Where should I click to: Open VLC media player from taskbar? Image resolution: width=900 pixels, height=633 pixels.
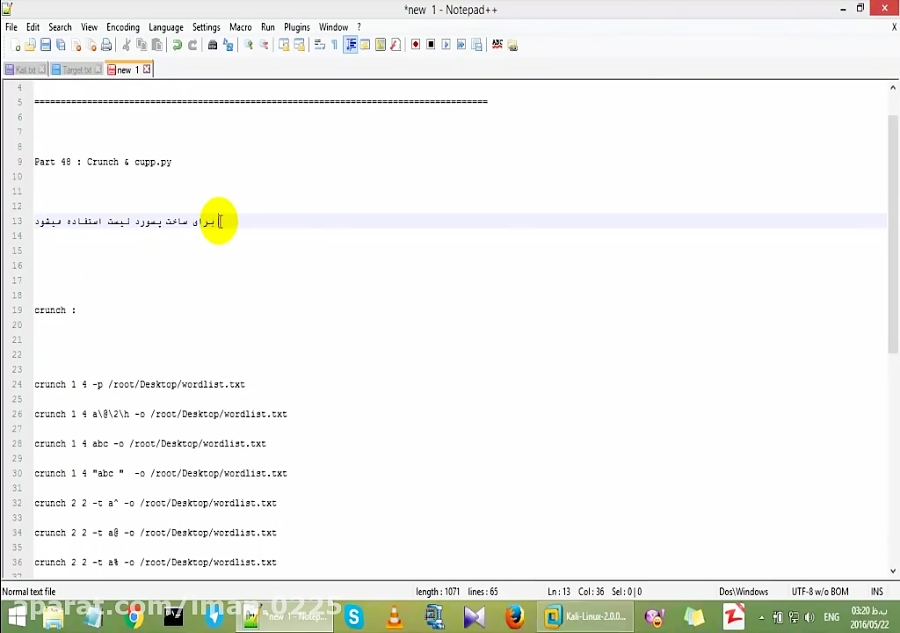point(394,617)
